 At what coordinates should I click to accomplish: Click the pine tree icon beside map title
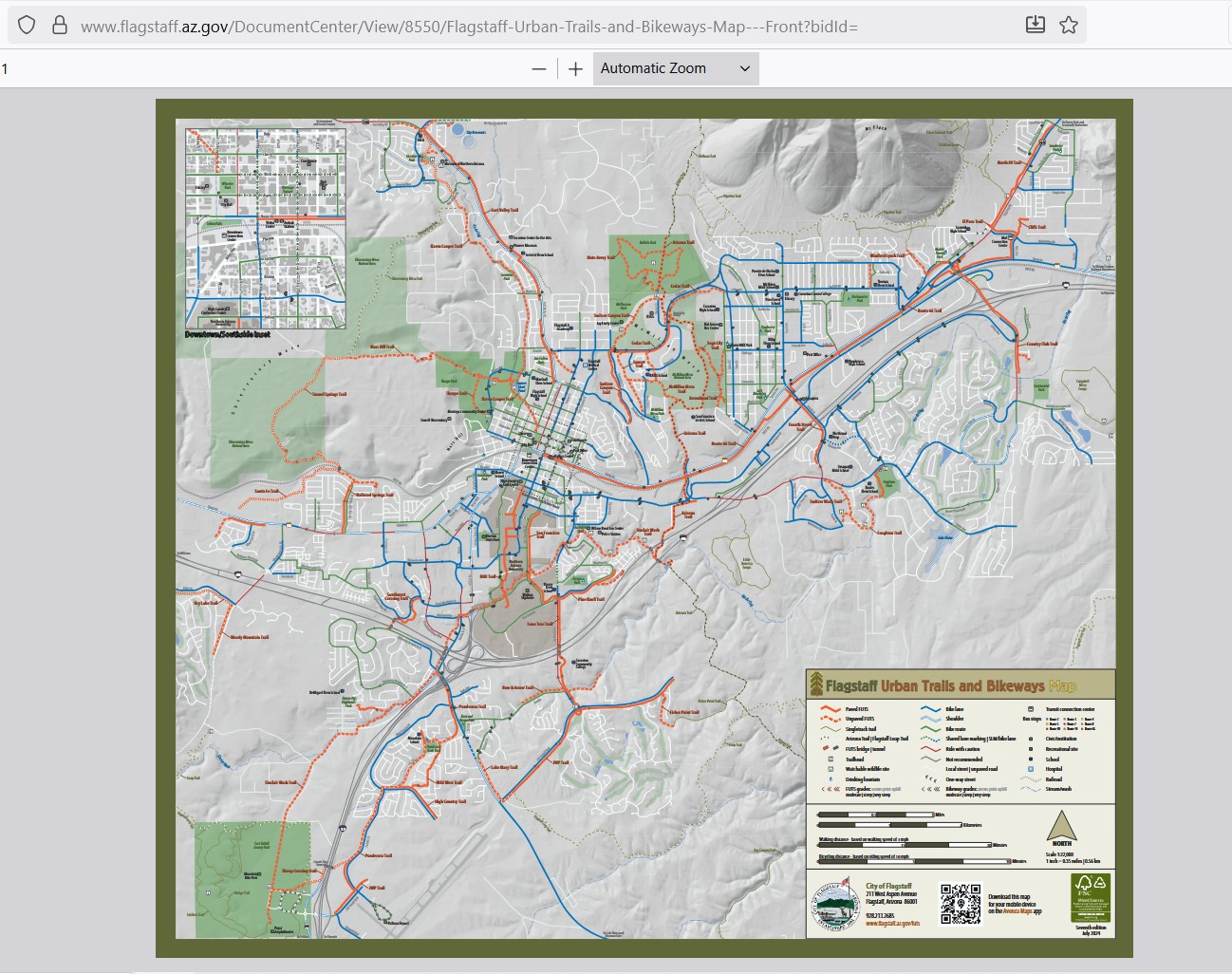(x=816, y=684)
